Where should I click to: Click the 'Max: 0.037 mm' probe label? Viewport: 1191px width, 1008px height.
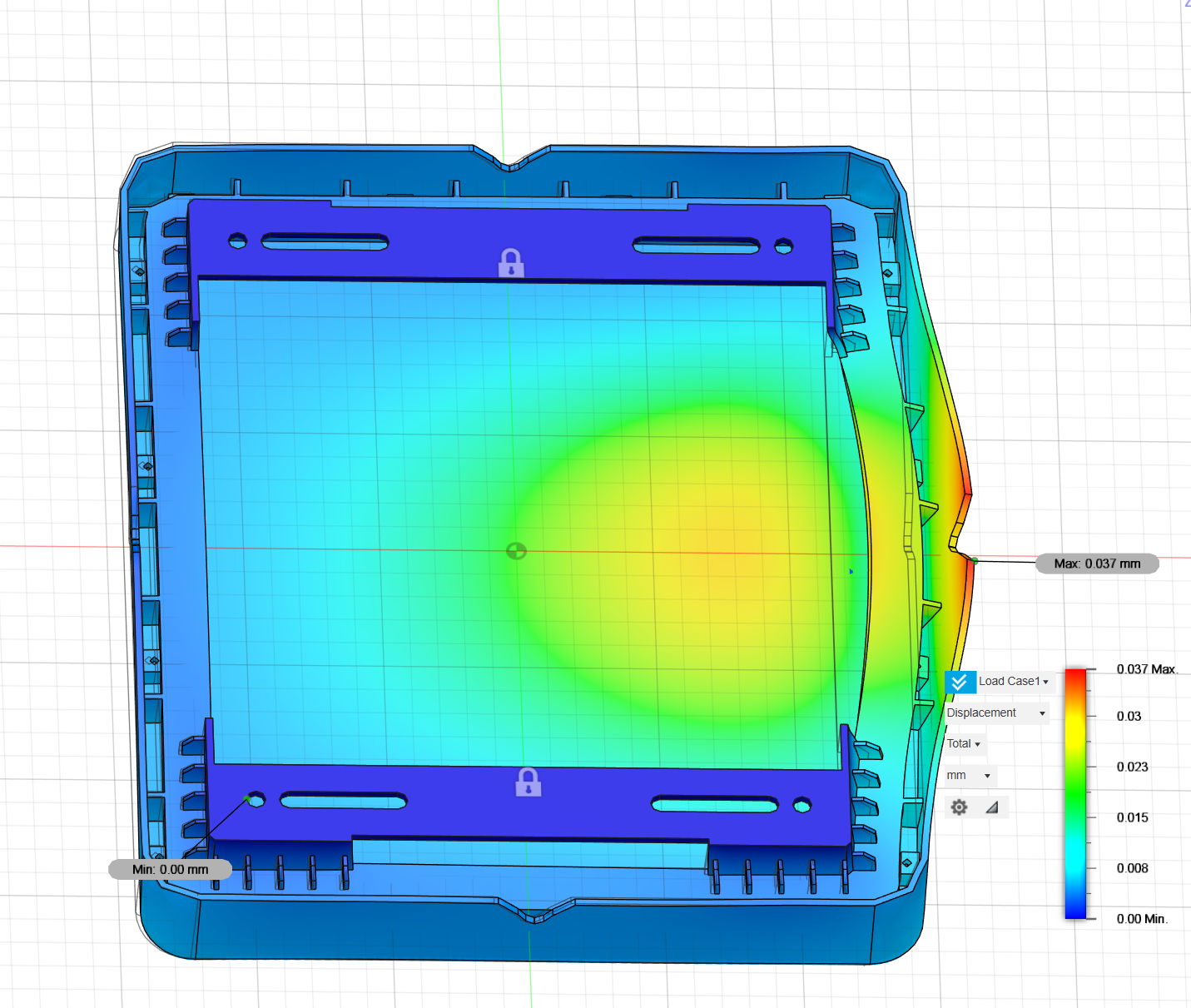pyautogui.click(x=1096, y=564)
